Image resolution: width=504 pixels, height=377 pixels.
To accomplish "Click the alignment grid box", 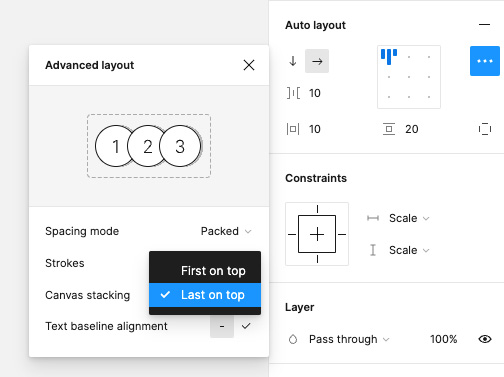I will coord(409,77).
